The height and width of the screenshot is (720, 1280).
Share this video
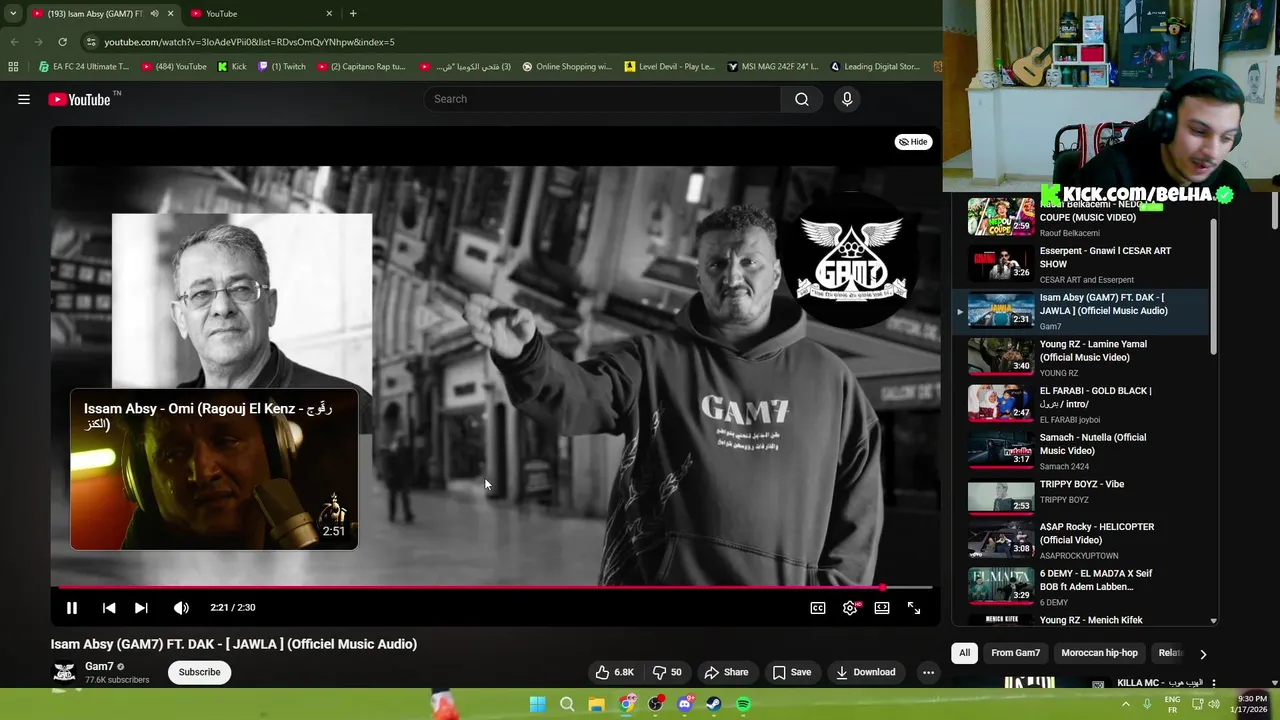[x=726, y=672]
